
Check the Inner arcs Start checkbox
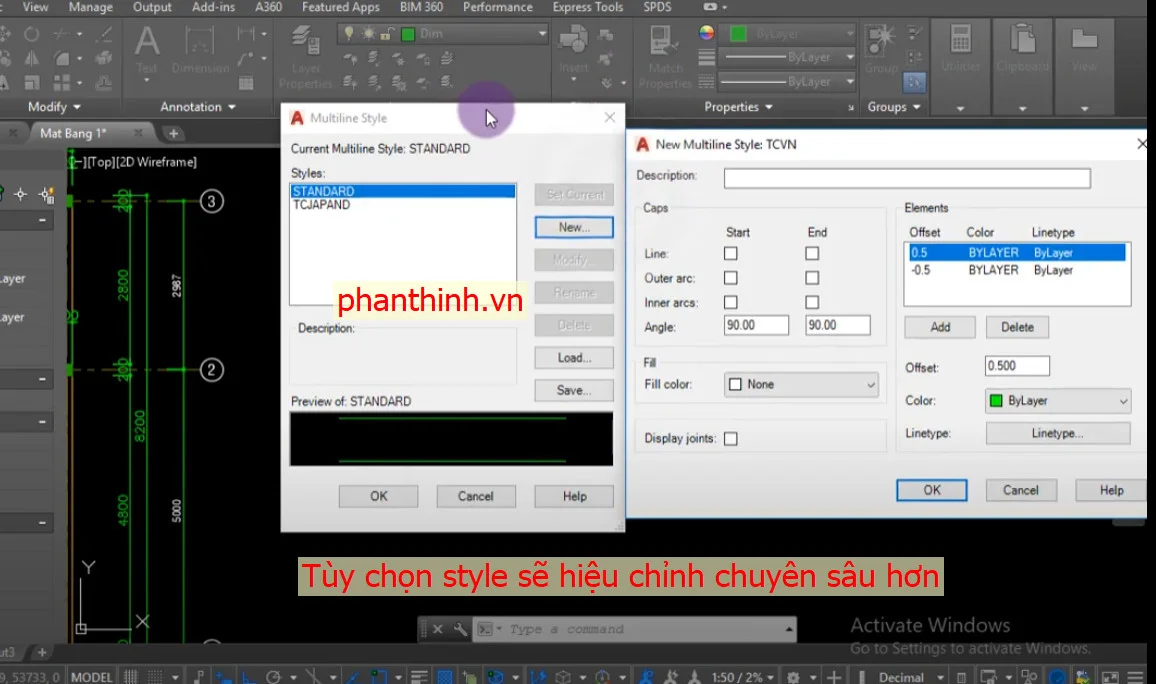(x=731, y=302)
